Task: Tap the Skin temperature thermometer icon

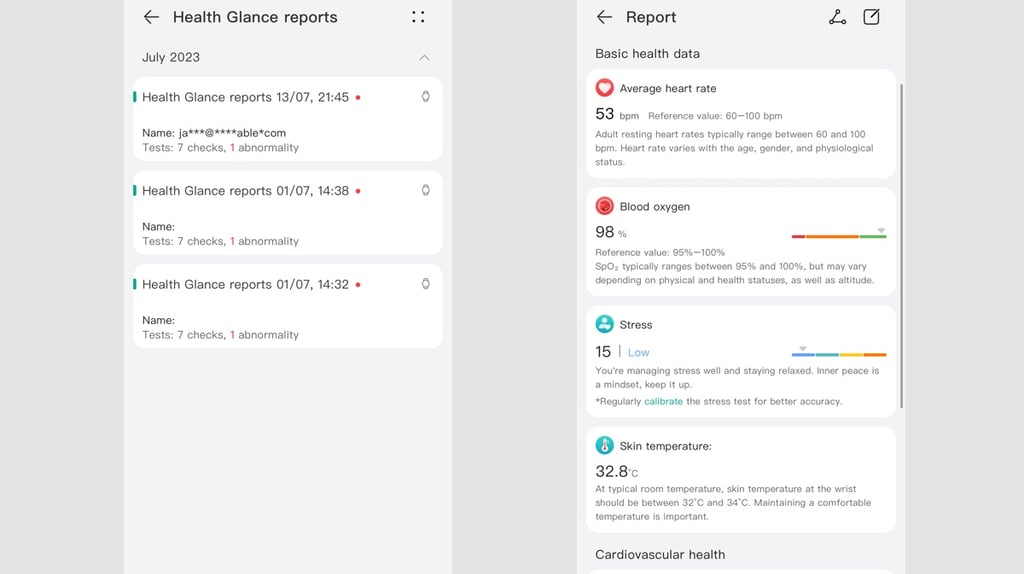Action: click(604, 445)
